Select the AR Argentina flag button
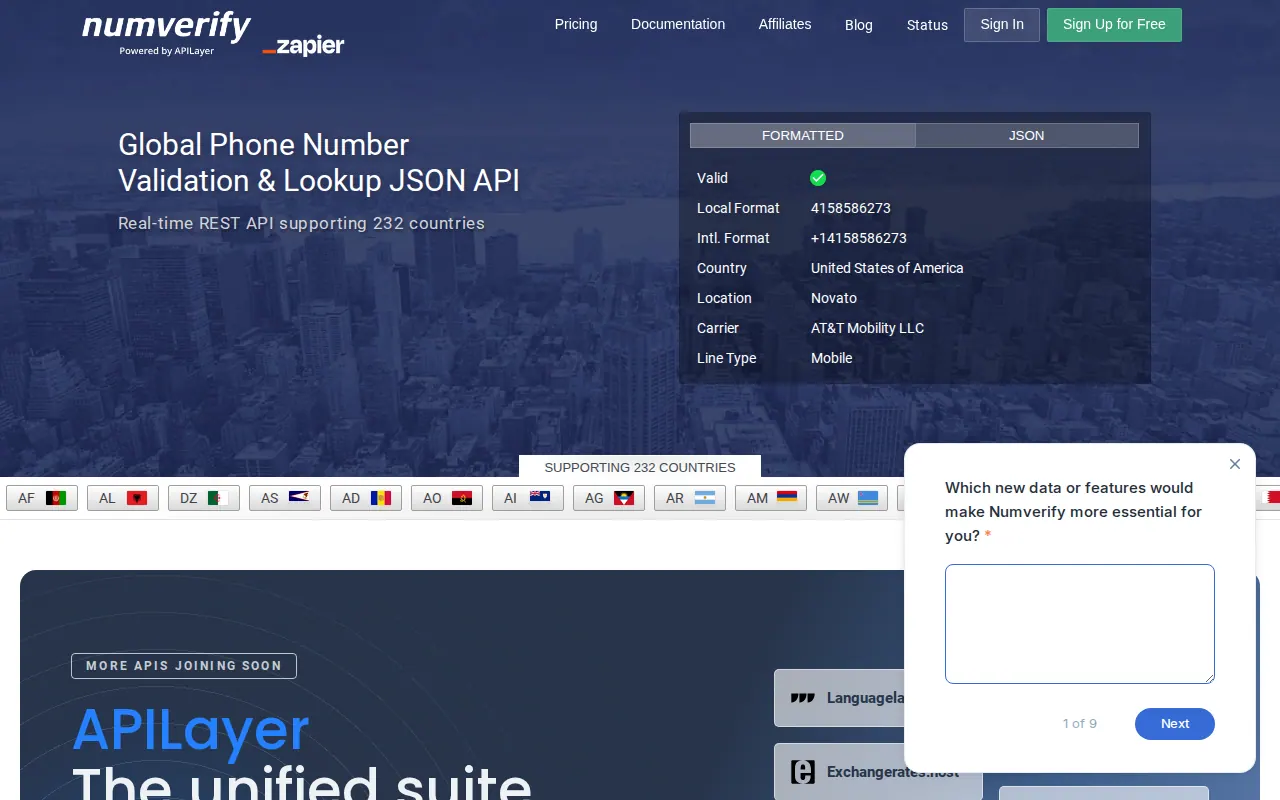 pos(690,498)
